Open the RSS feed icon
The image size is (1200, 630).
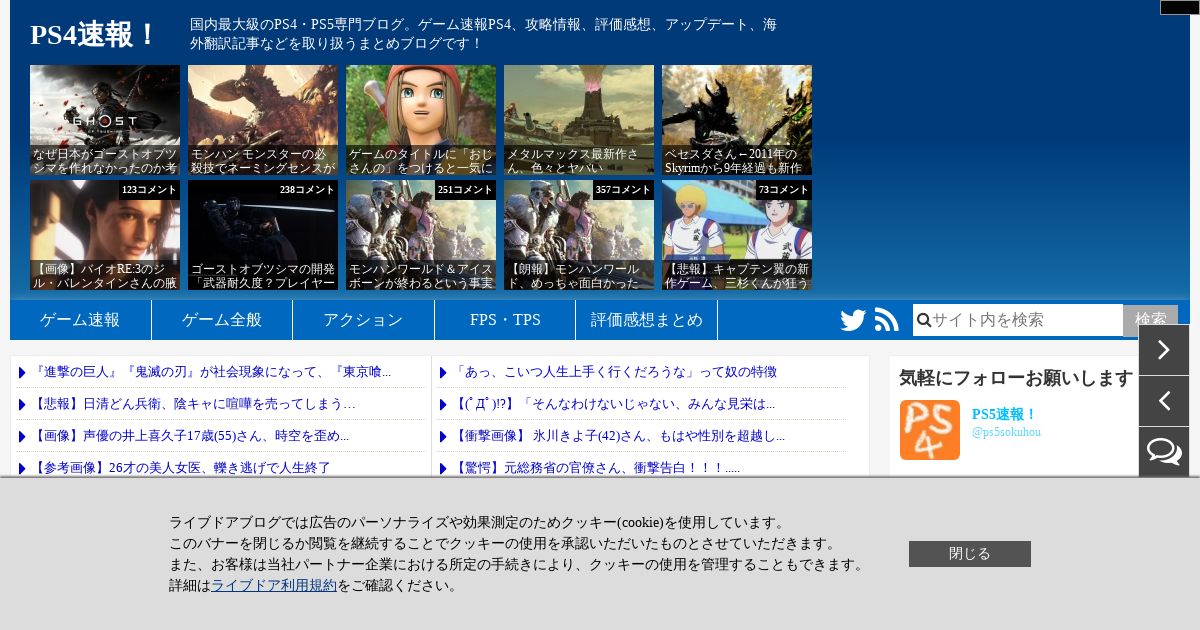[887, 320]
